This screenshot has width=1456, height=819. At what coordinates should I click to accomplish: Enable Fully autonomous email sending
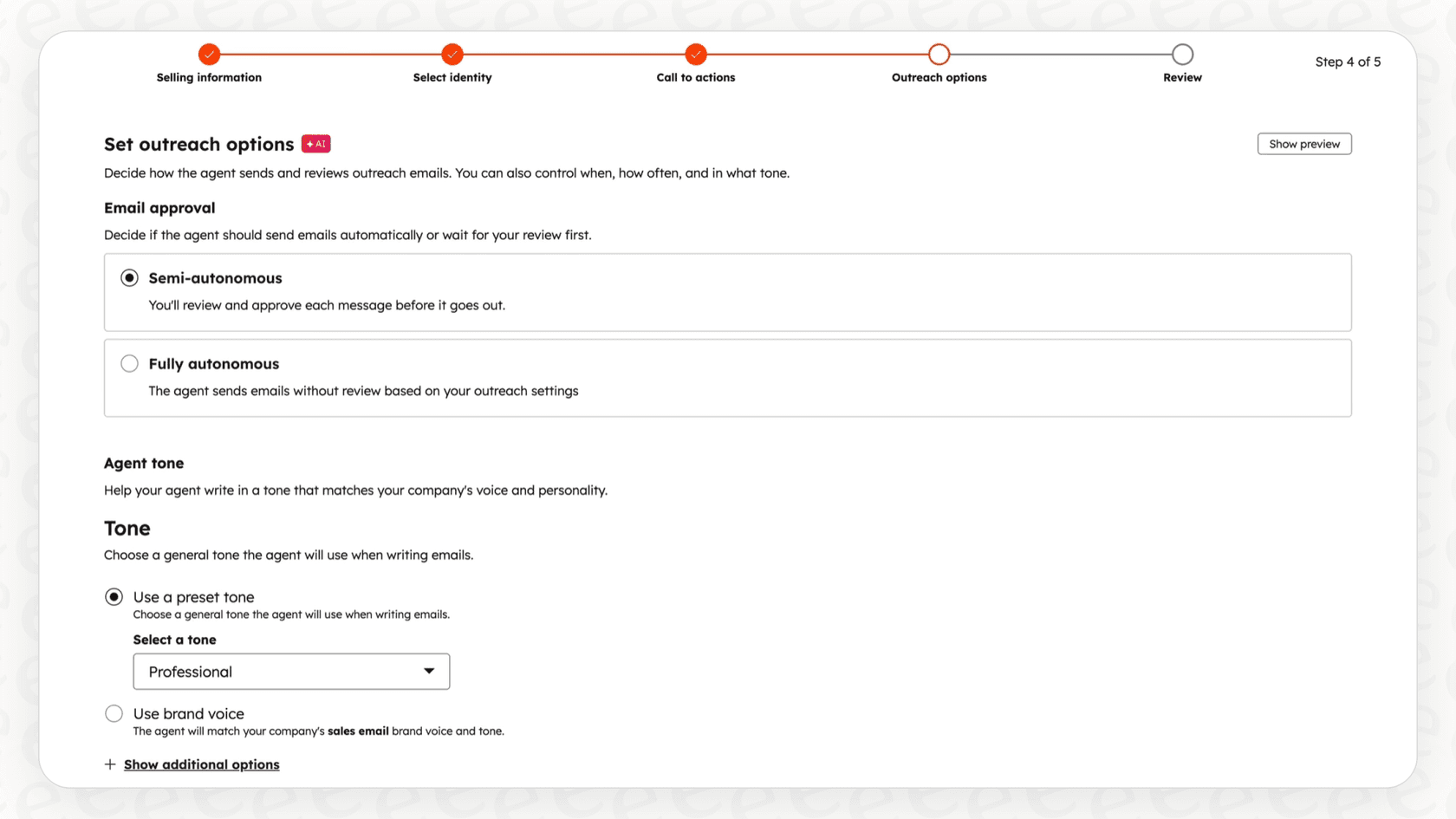(129, 363)
